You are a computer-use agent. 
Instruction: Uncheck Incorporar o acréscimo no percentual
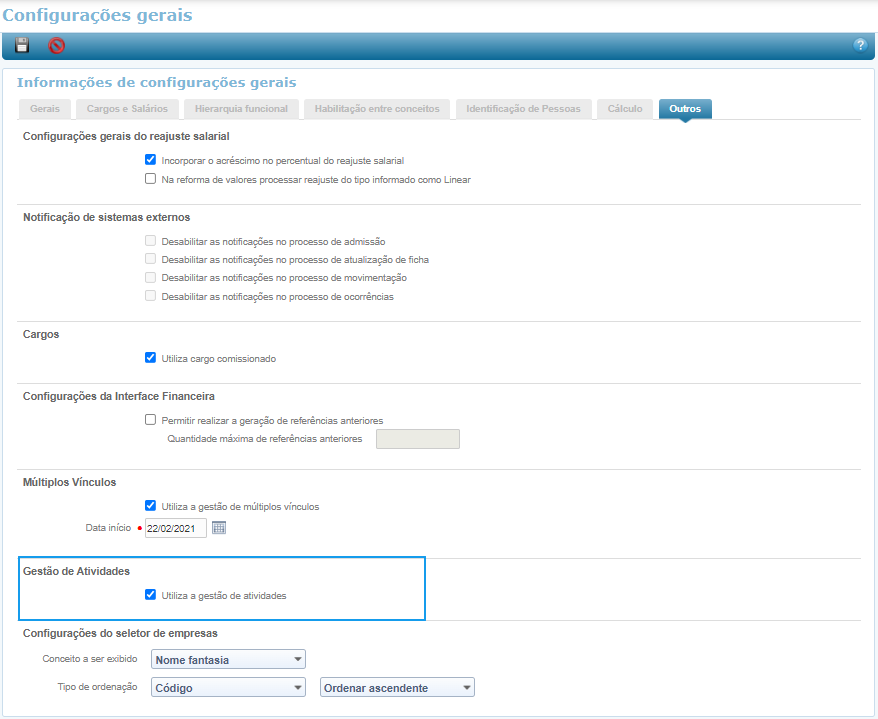point(150,160)
